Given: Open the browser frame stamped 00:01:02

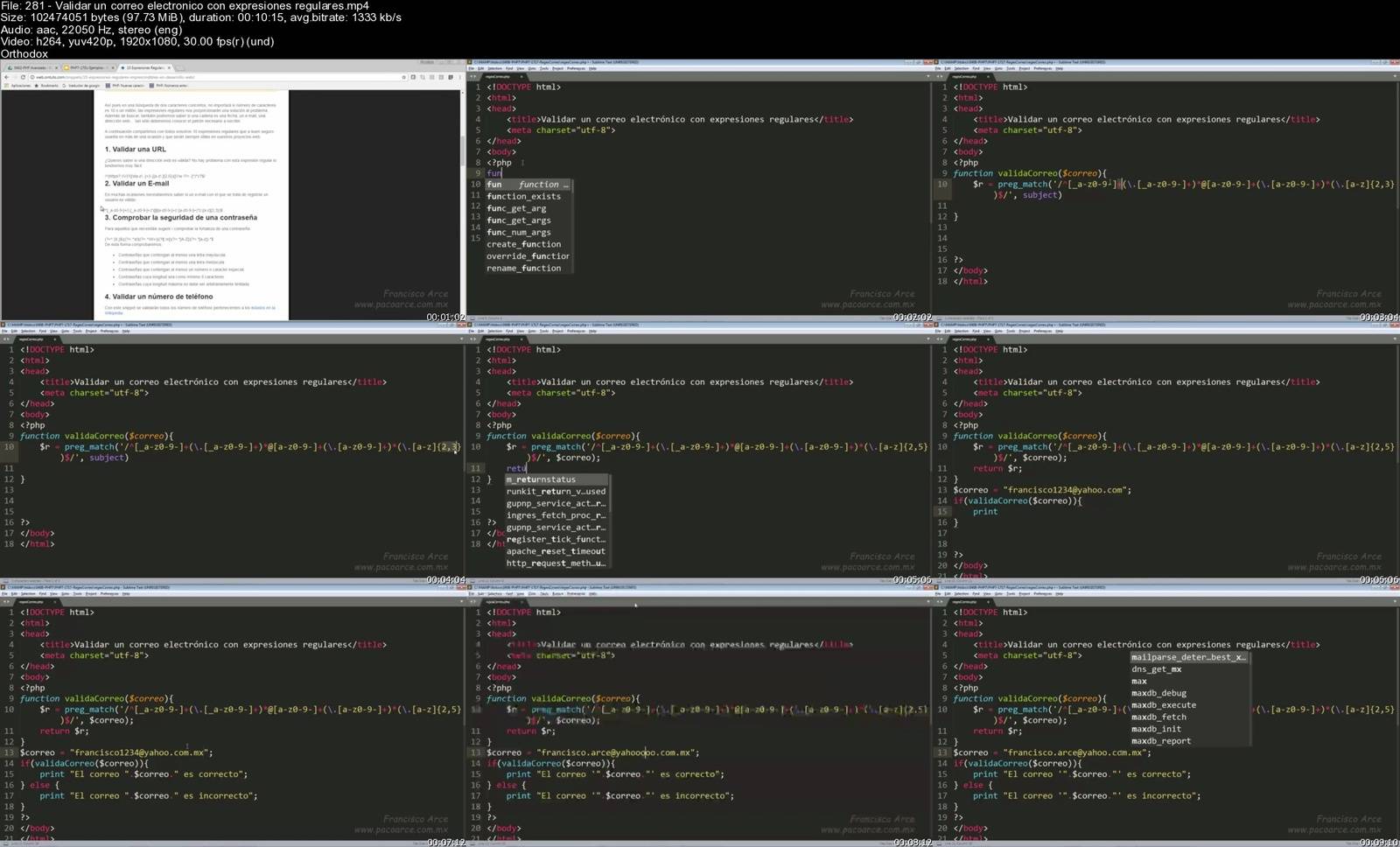Looking at the screenshot, I should point(233,190).
